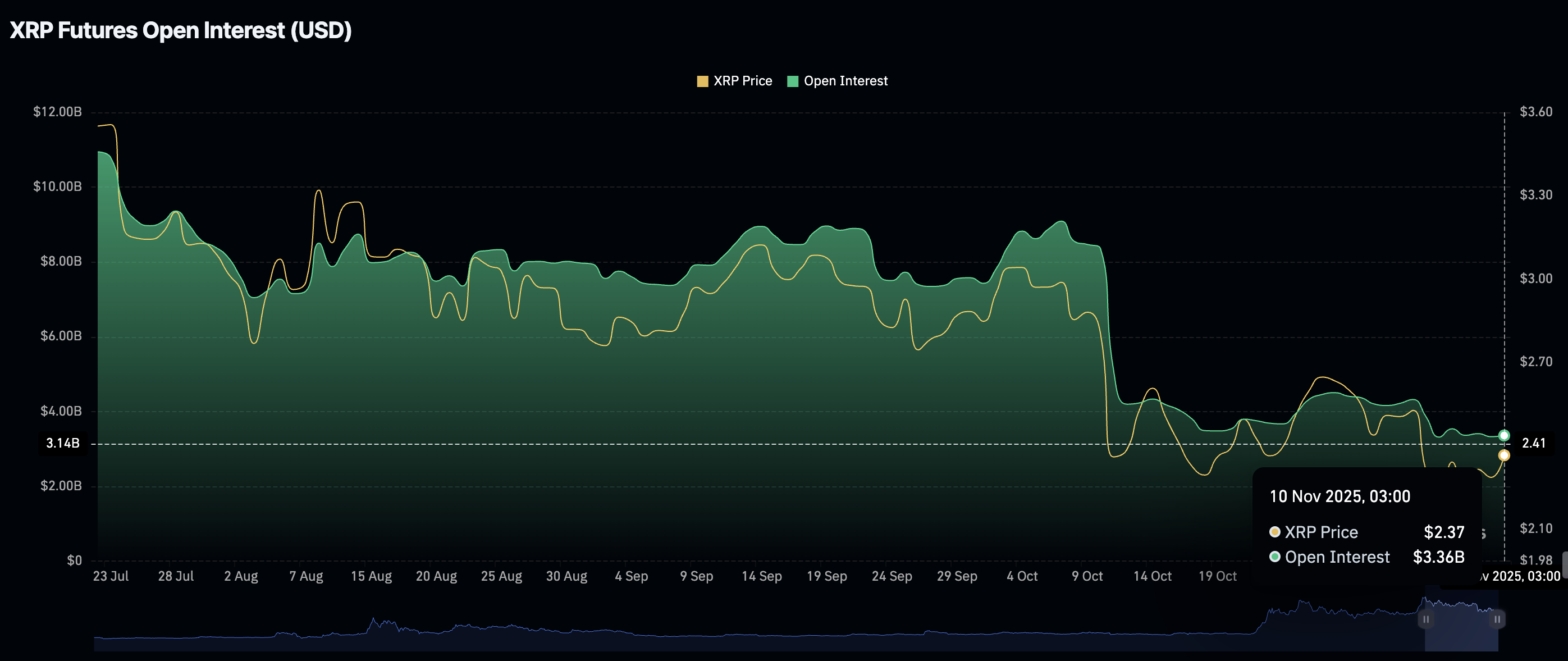
Task: Click the green Open Interest data point marker
Action: tap(1504, 435)
